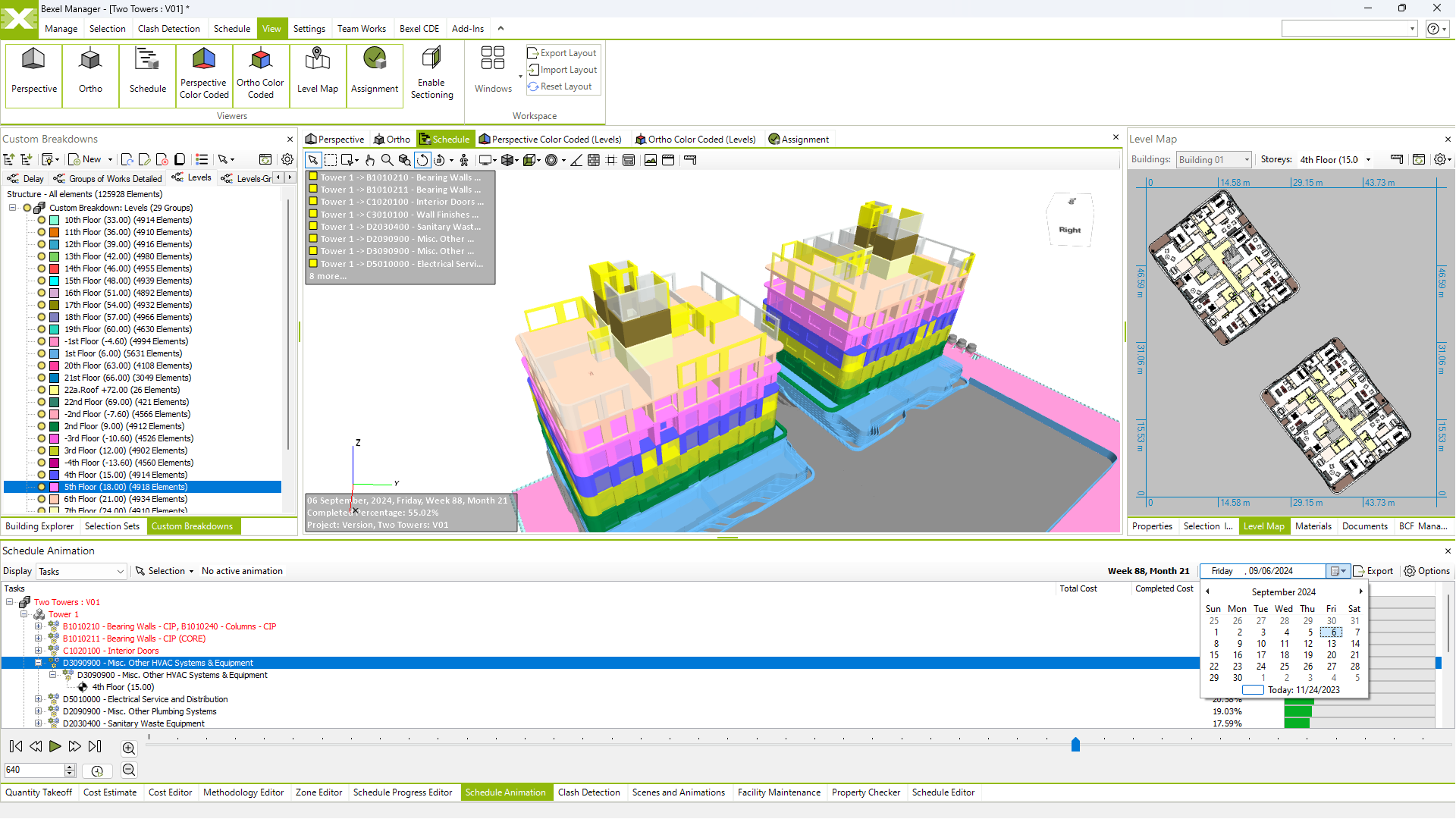The height and width of the screenshot is (819, 1456).
Task: Toggle visibility of 10th Floor breakdown group
Action: coord(42,220)
